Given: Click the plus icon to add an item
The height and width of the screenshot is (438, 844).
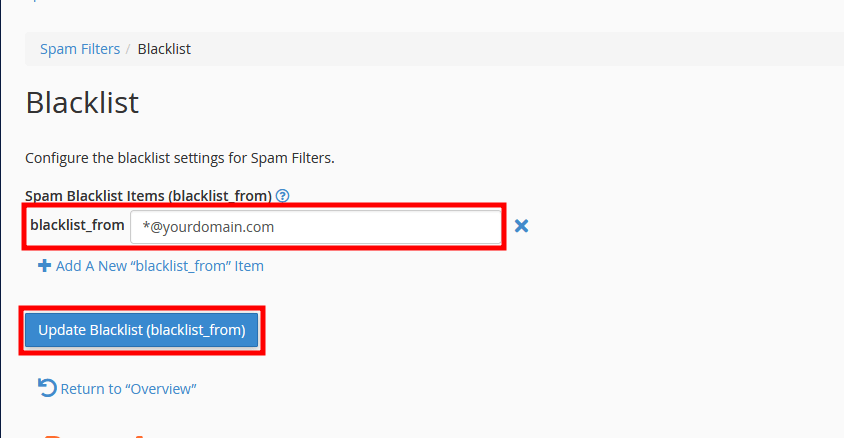Looking at the screenshot, I should click(44, 266).
